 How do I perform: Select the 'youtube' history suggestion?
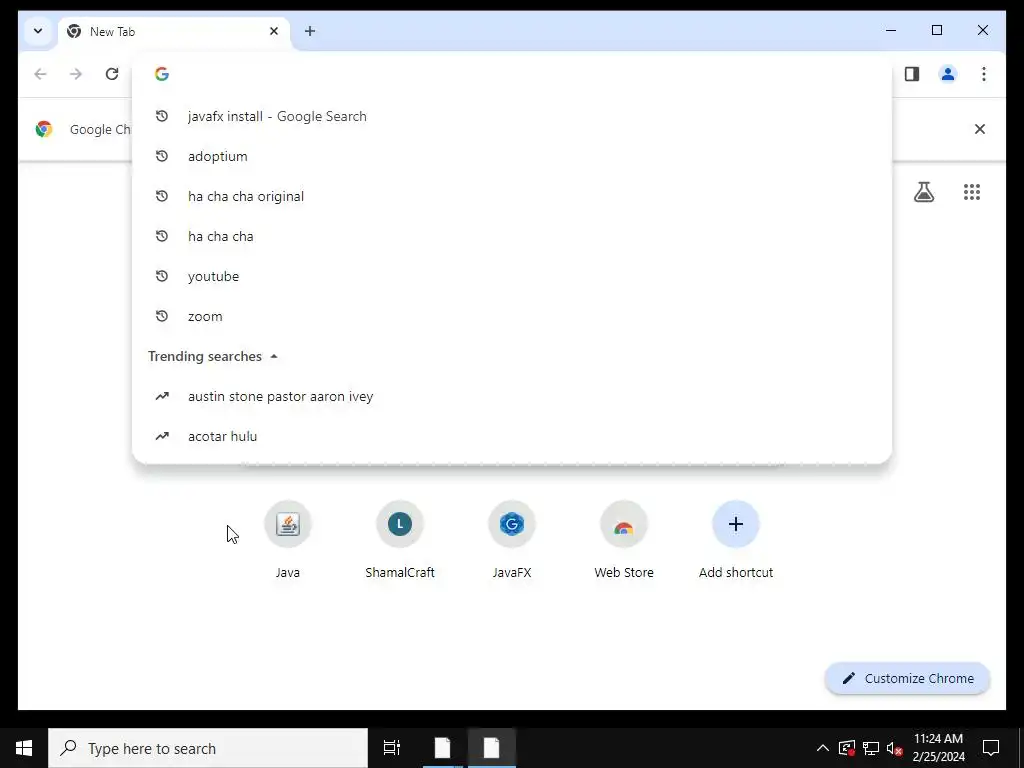(x=511, y=276)
